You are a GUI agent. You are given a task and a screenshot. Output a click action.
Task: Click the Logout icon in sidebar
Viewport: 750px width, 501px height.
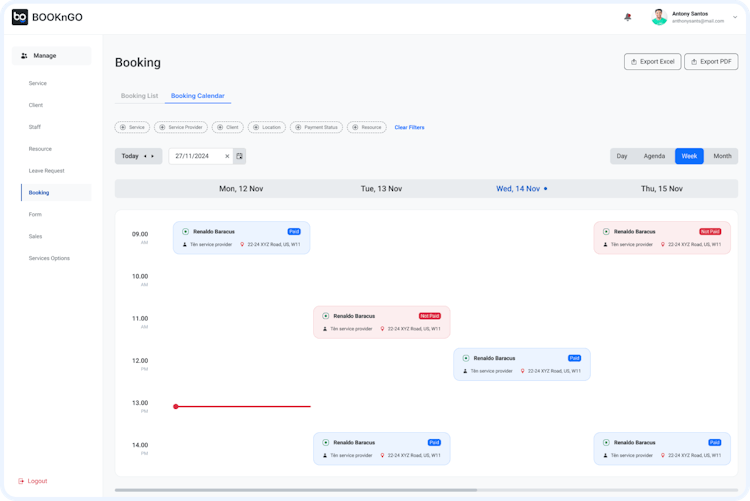click(x=21, y=481)
